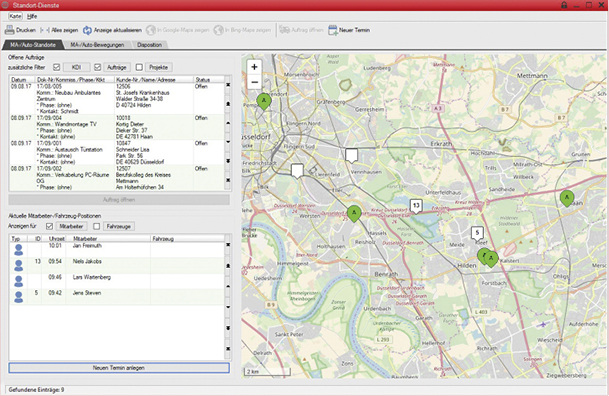The height and width of the screenshot is (396, 609).
Task: Uncheck the Aufträge filter checkbox
Action: point(97,67)
